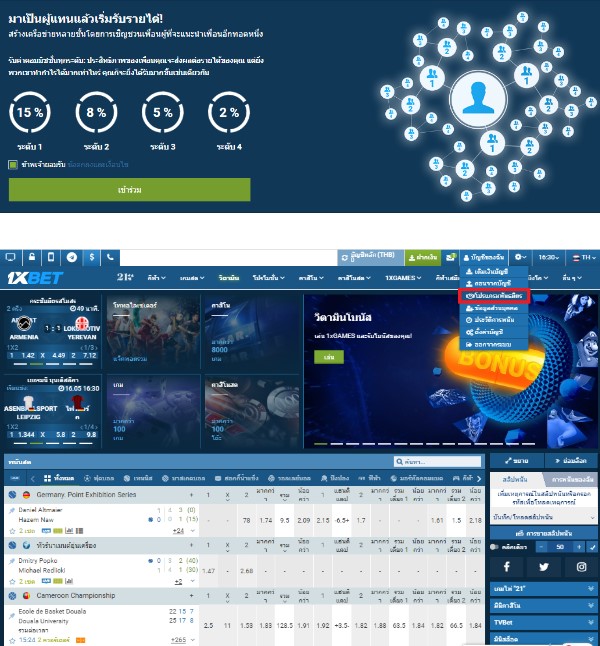Open the Twitter social icon
The height and width of the screenshot is (646, 600).
coord(544,567)
